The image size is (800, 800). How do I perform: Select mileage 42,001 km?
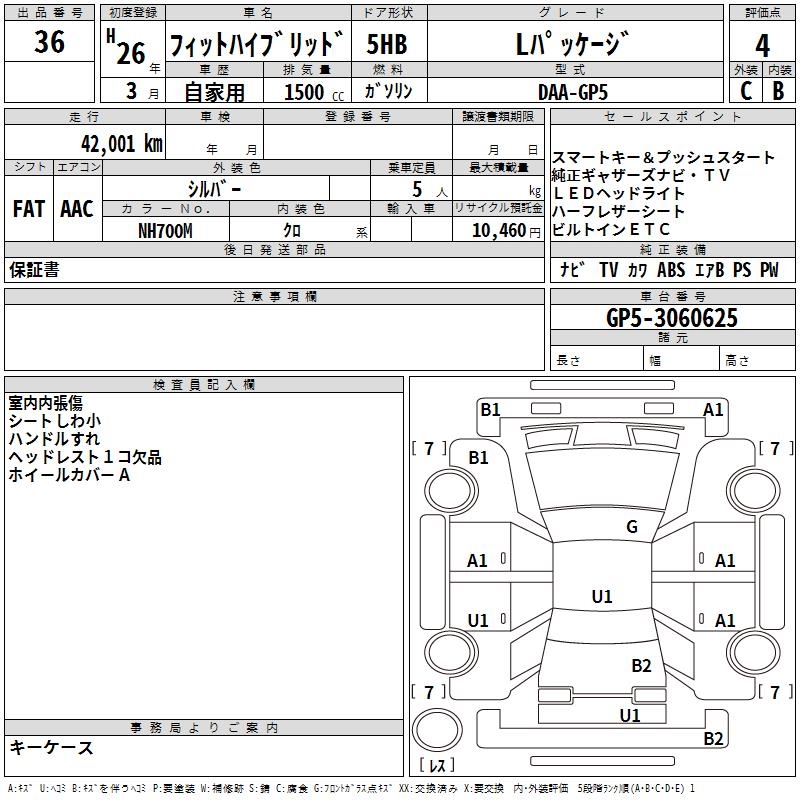click(122, 143)
